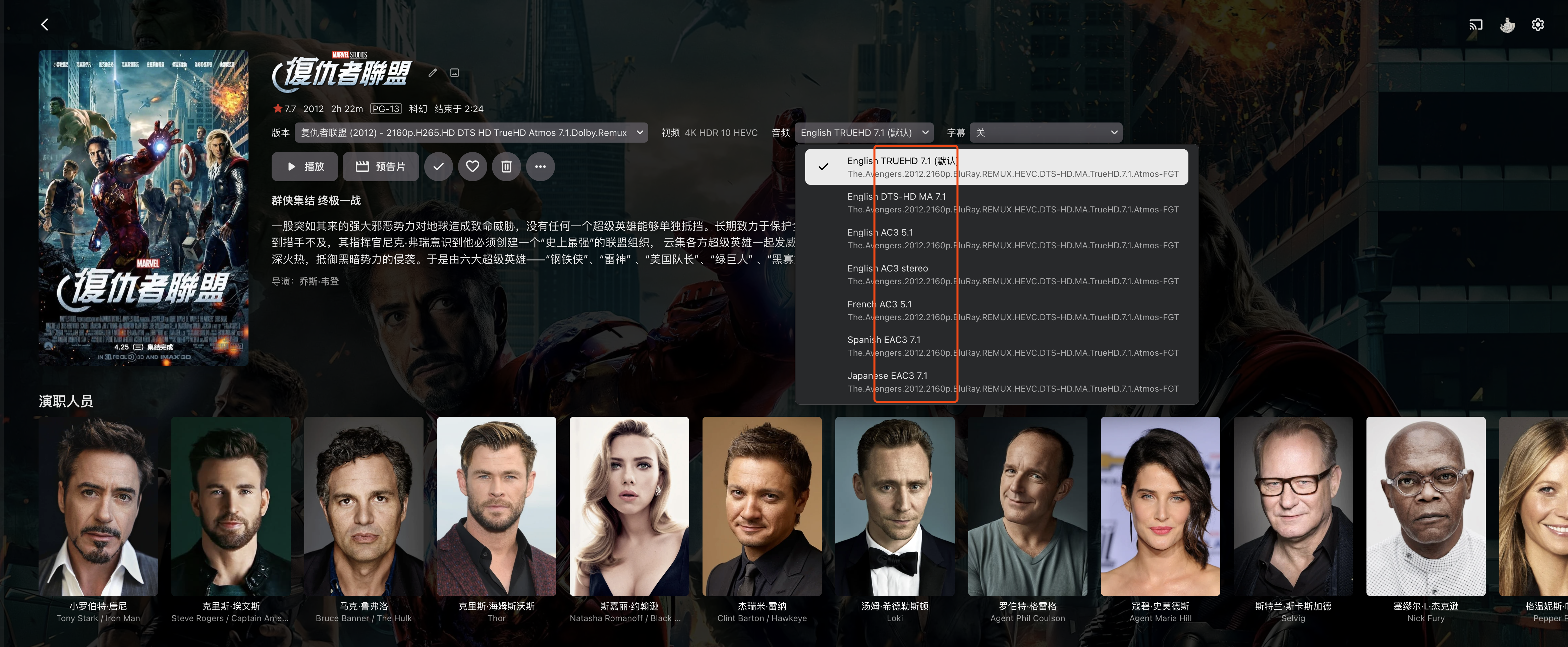Click the role text Agent Maria Hill
Screen dimensions: 1568x647
coord(1160,618)
